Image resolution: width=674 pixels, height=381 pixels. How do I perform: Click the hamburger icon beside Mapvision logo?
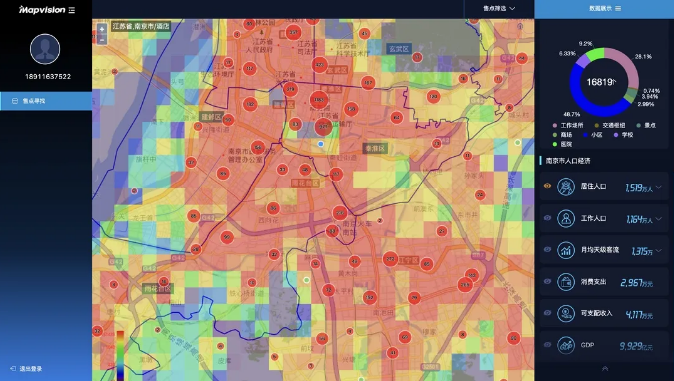tap(72, 10)
